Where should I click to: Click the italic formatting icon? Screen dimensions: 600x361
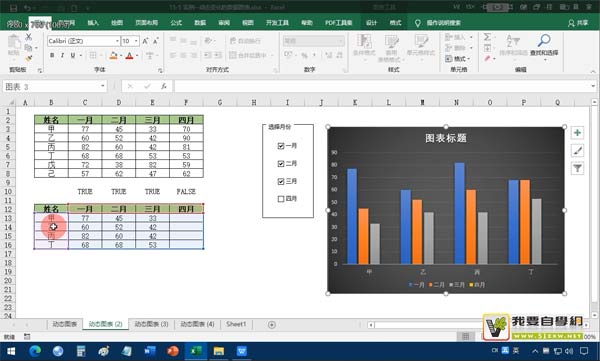coord(62,56)
